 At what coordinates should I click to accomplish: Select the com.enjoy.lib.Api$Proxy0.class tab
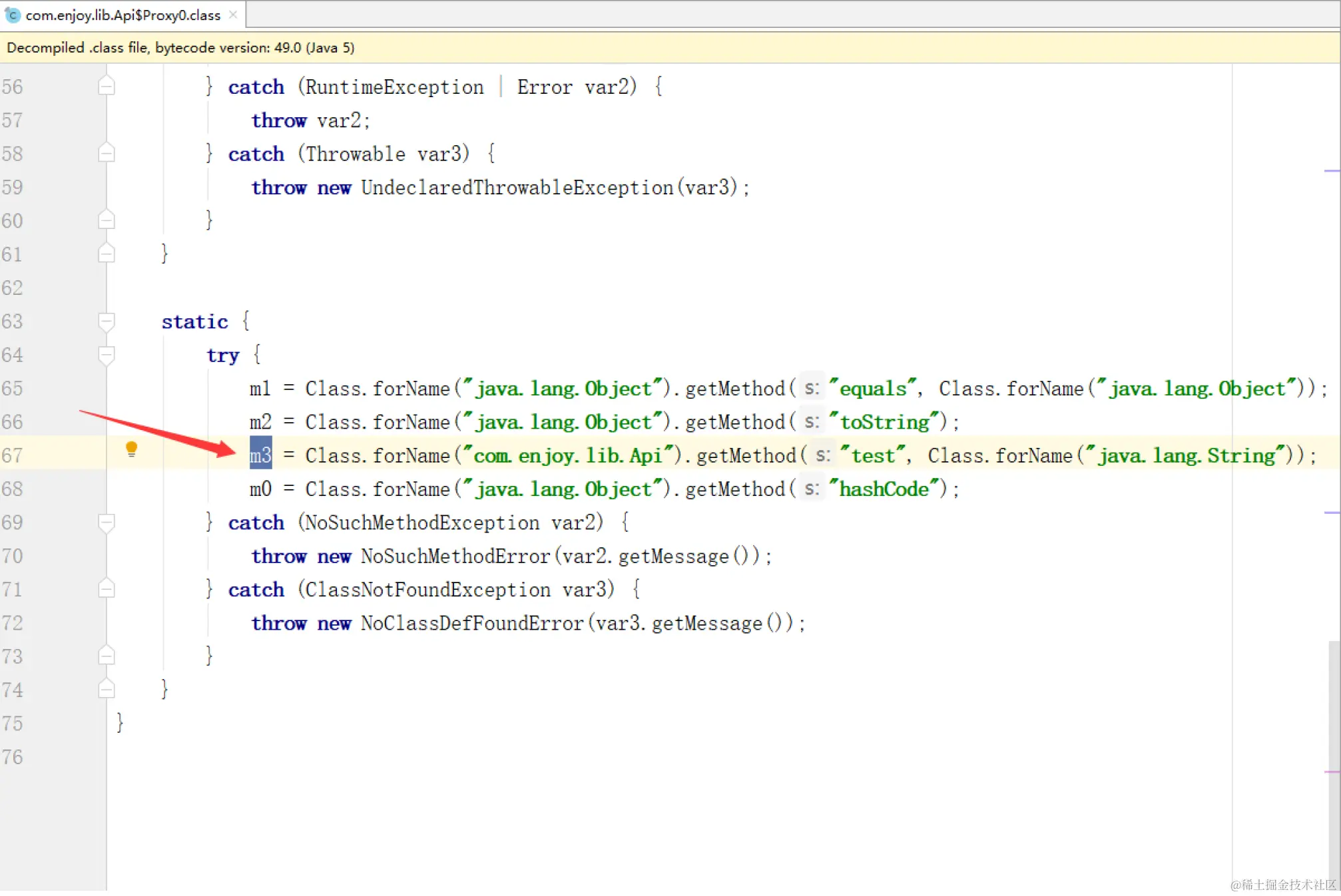click(123, 15)
